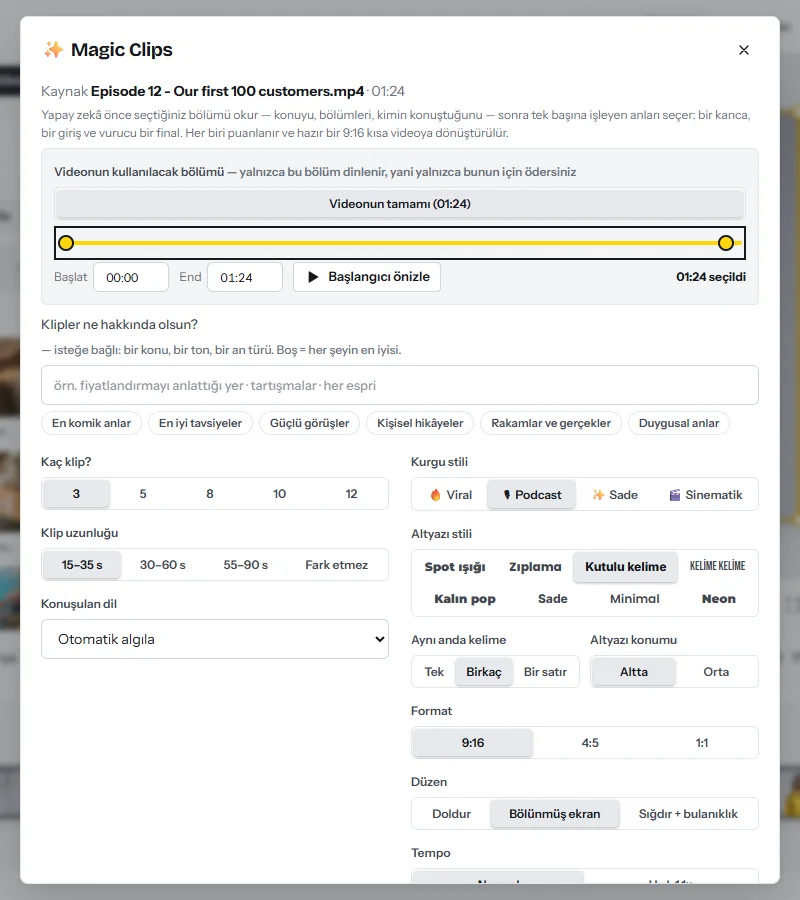Select Tek words at once
This screenshot has width=800, height=900.
click(434, 672)
